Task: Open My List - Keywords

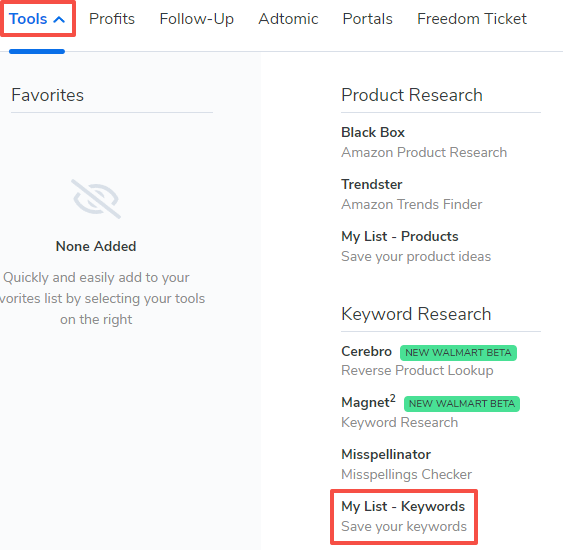Action: point(404,516)
